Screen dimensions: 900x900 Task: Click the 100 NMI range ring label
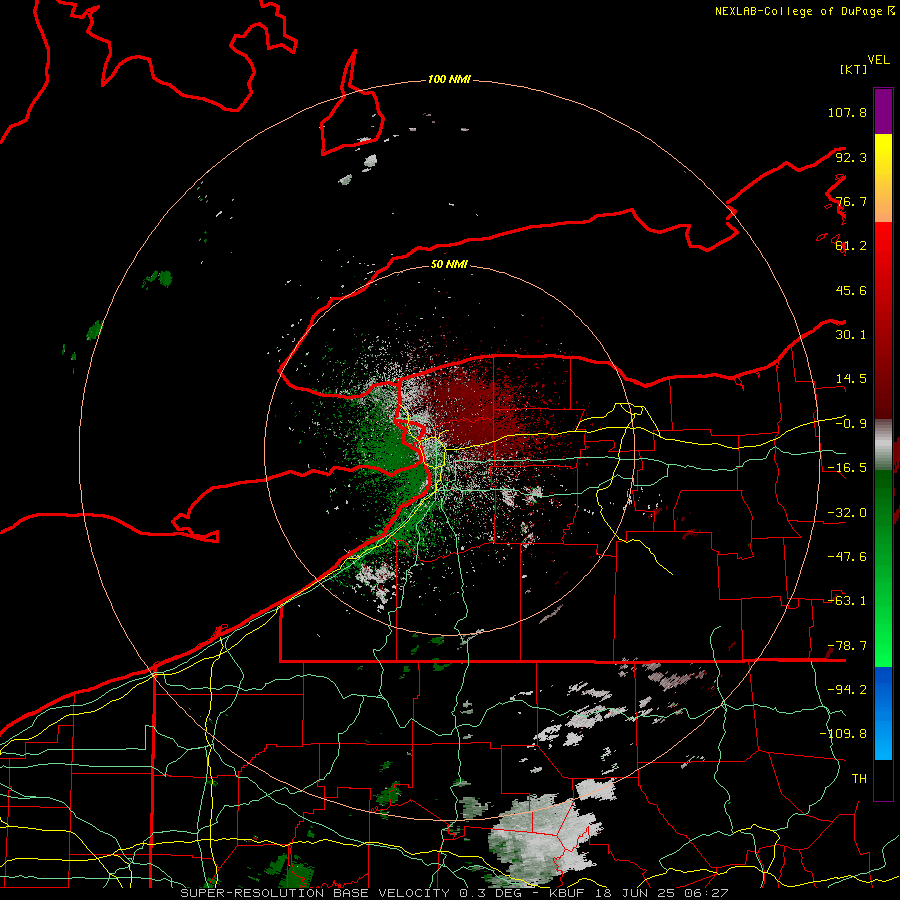pyautogui.click(x=449, y=79)
